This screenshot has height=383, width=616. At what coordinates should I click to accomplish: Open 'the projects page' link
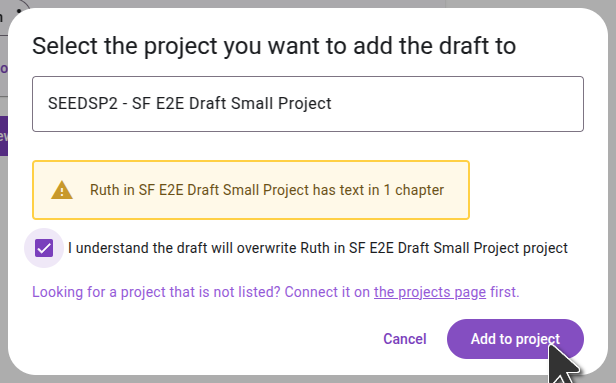click(430, 292)
